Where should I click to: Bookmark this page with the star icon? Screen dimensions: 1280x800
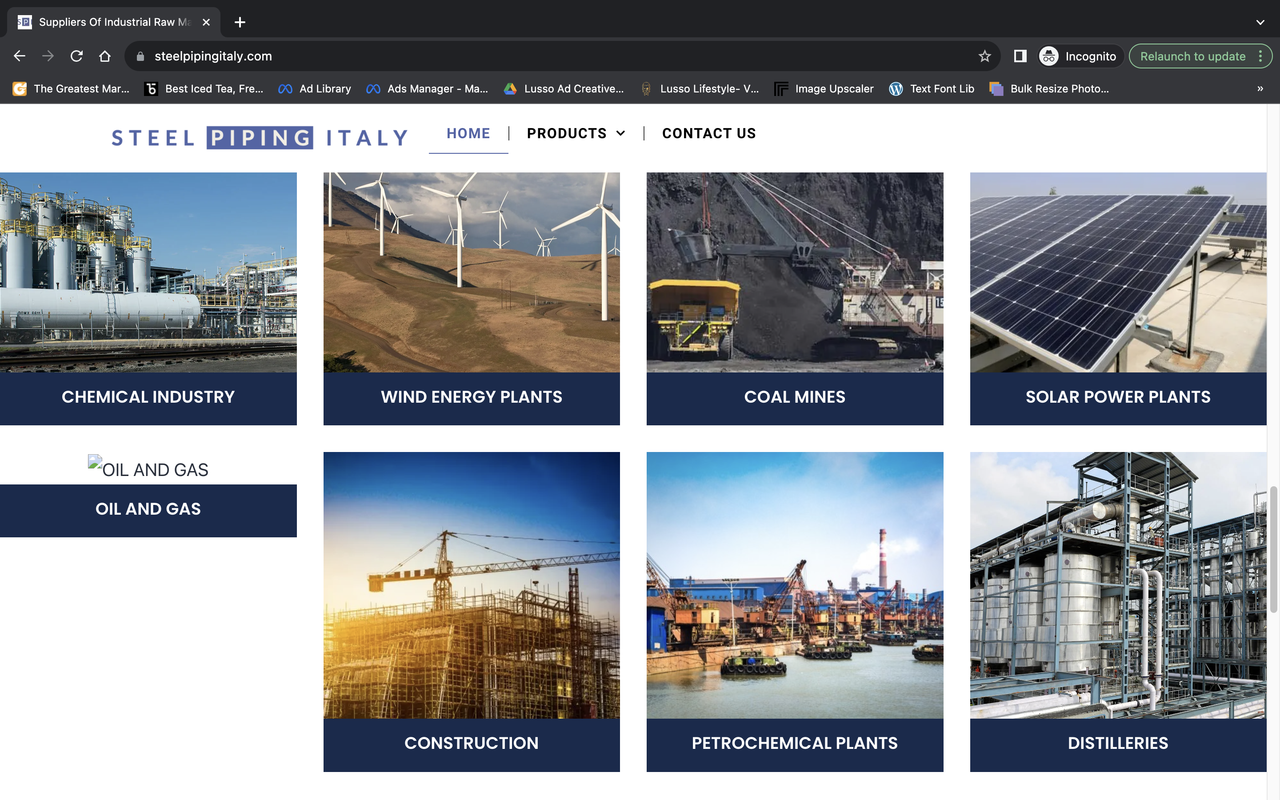[984, 56]
